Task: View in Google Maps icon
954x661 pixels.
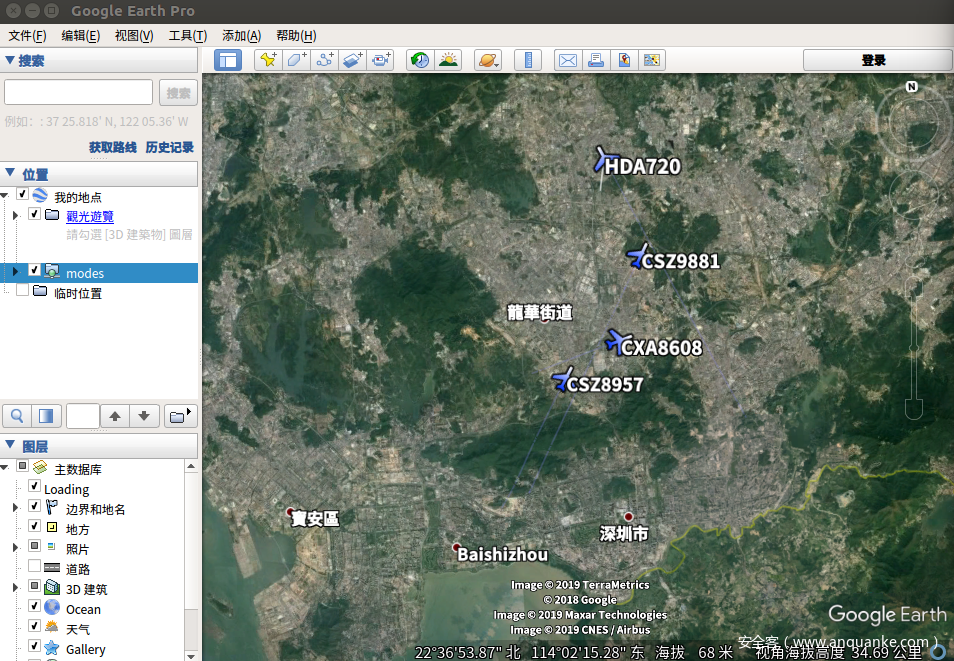Action: [x=652, y=60]
